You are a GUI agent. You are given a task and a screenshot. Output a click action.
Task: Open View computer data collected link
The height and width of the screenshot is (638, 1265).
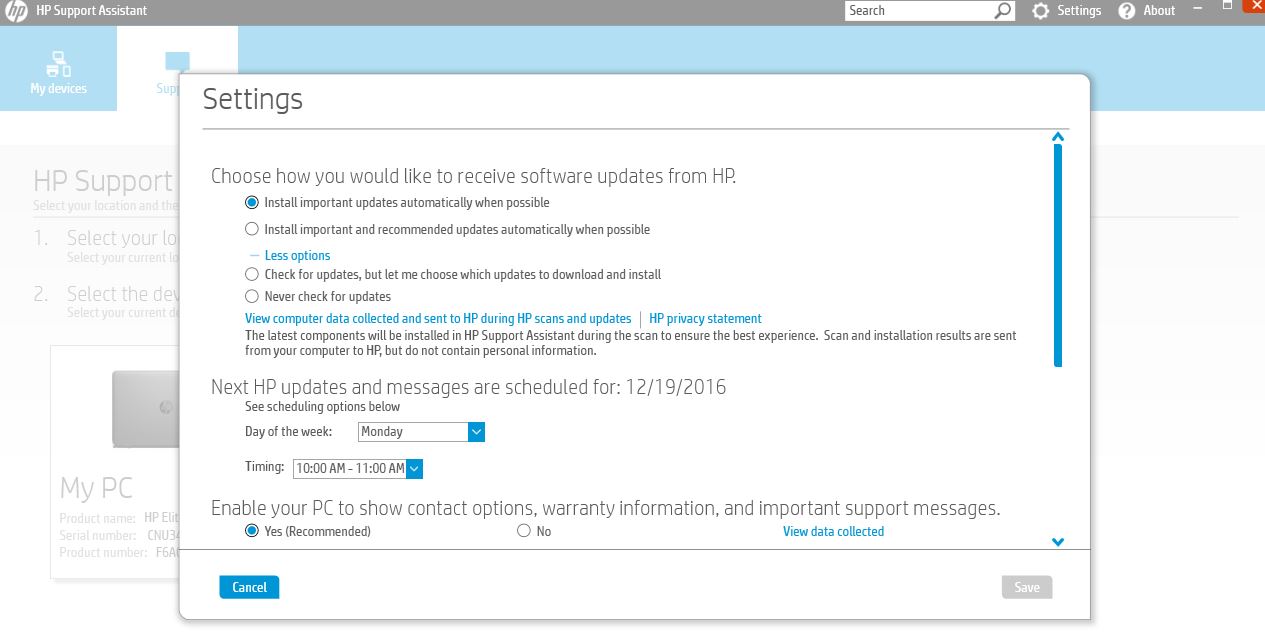pos(438,319)
